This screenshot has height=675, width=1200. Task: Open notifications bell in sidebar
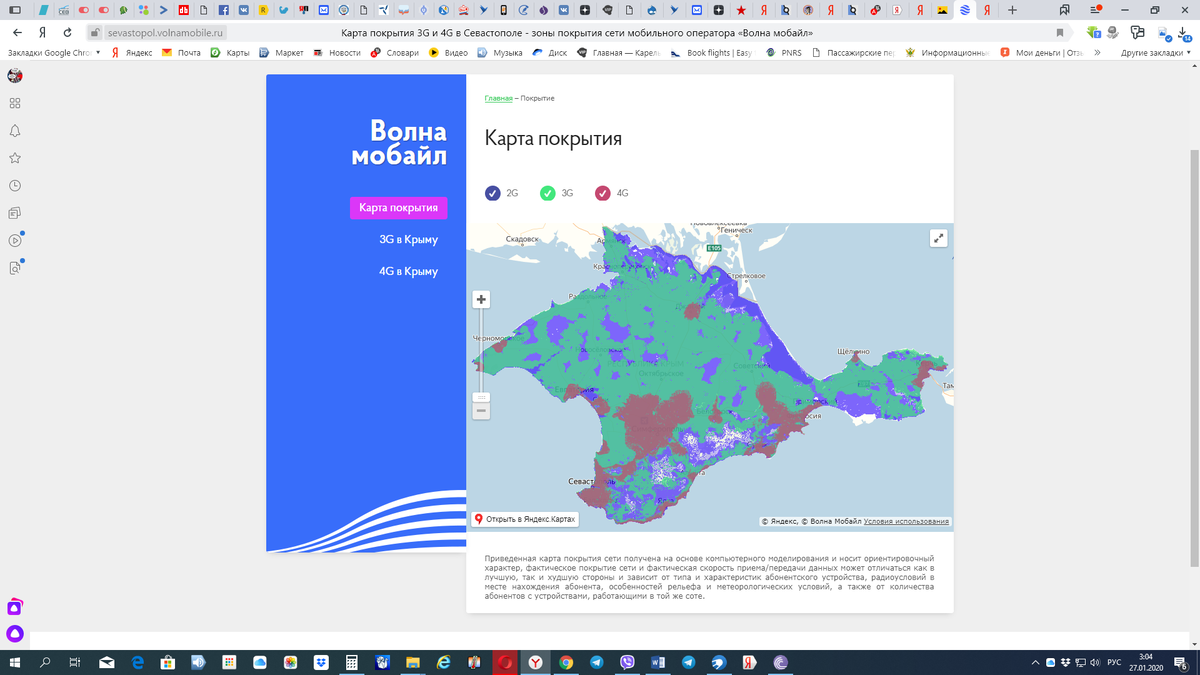point(15,131)
